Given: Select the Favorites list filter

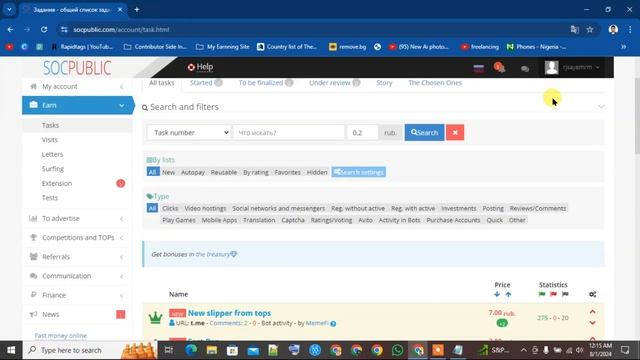Looking at the screenshot, I should (x=287, y=172).
